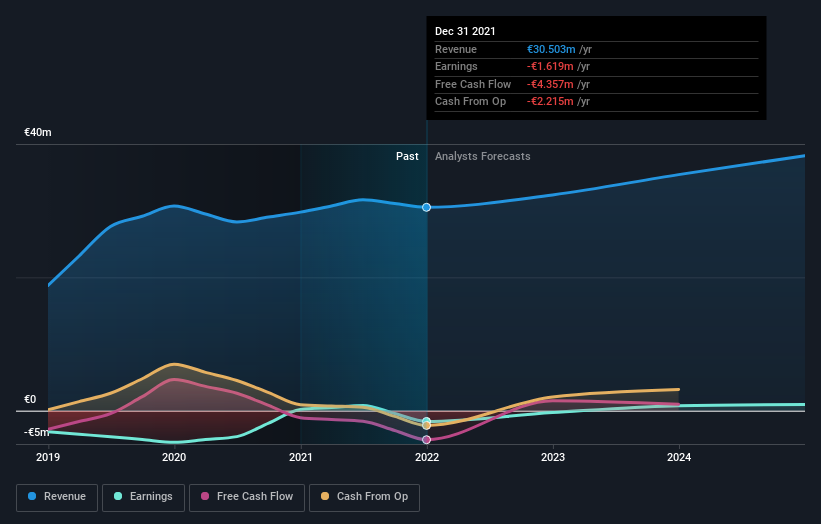
Task: Click the -€1.619m earnings value in tooltip
Action: pyautogui.click(x=550, y=66)
